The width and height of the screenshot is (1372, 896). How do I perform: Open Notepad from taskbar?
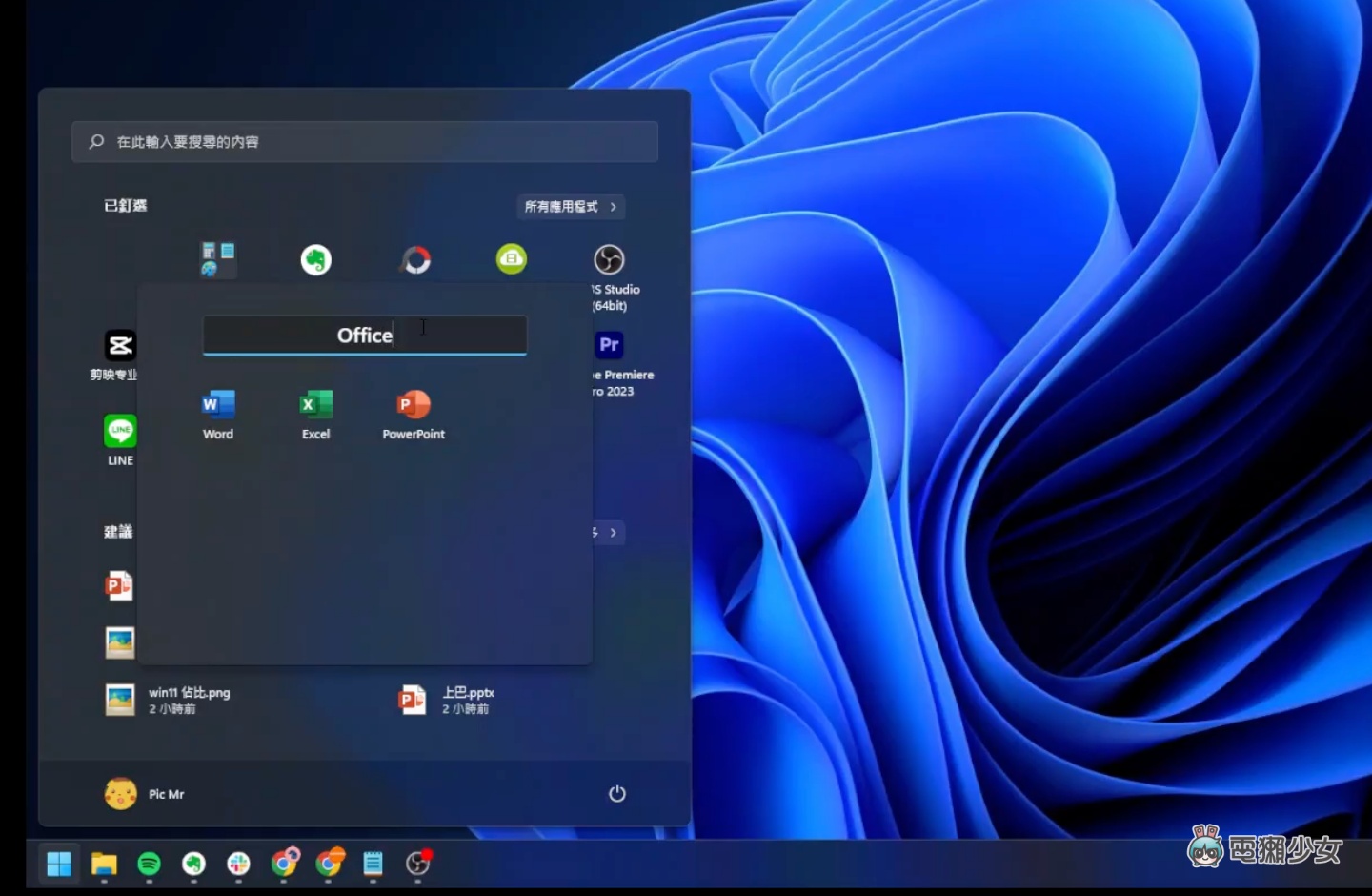click(x=373, y=864)
